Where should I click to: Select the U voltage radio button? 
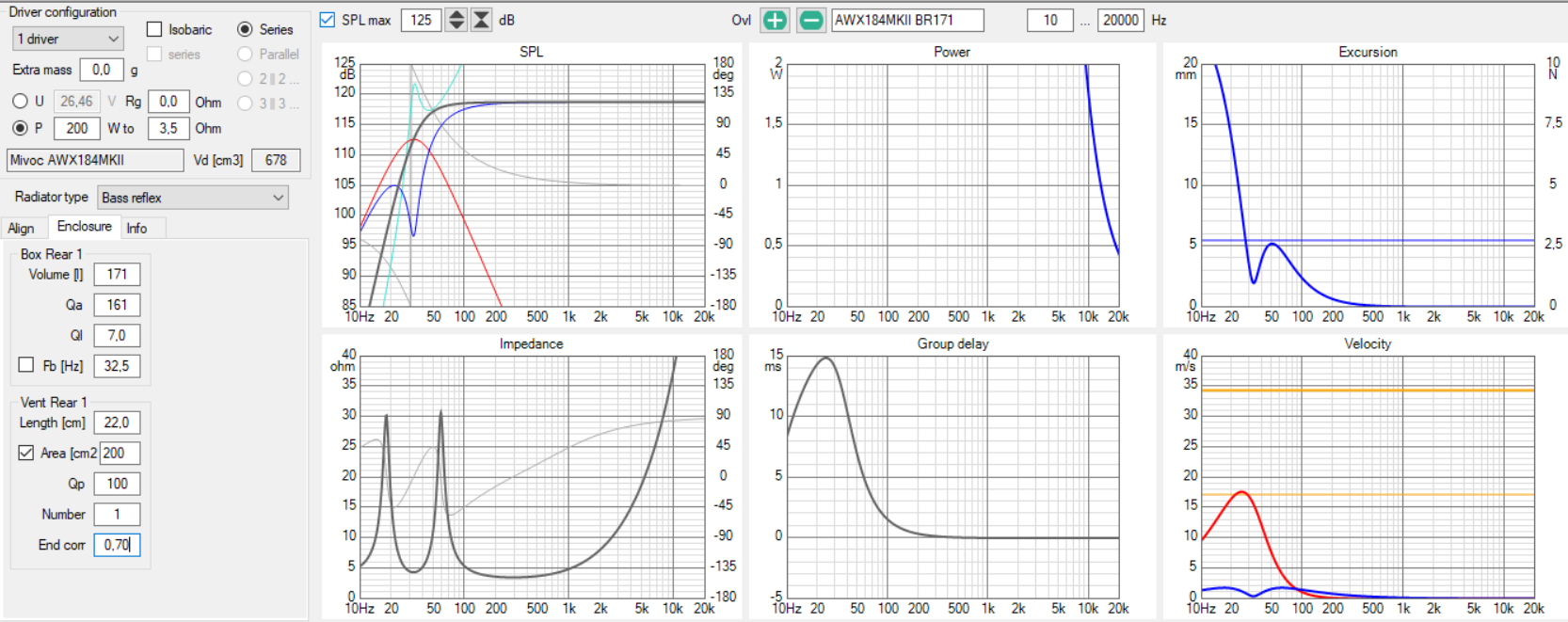point(20,102)
